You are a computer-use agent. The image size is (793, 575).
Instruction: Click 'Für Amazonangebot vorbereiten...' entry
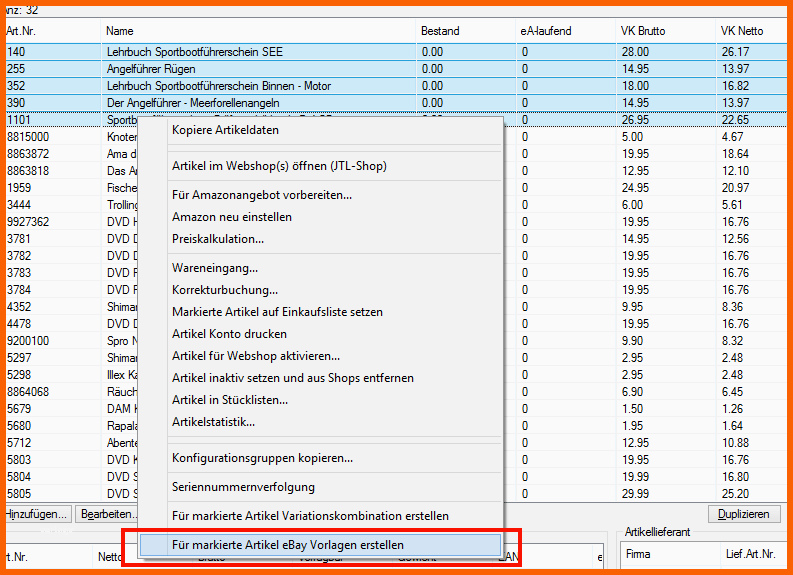[320, 195]
